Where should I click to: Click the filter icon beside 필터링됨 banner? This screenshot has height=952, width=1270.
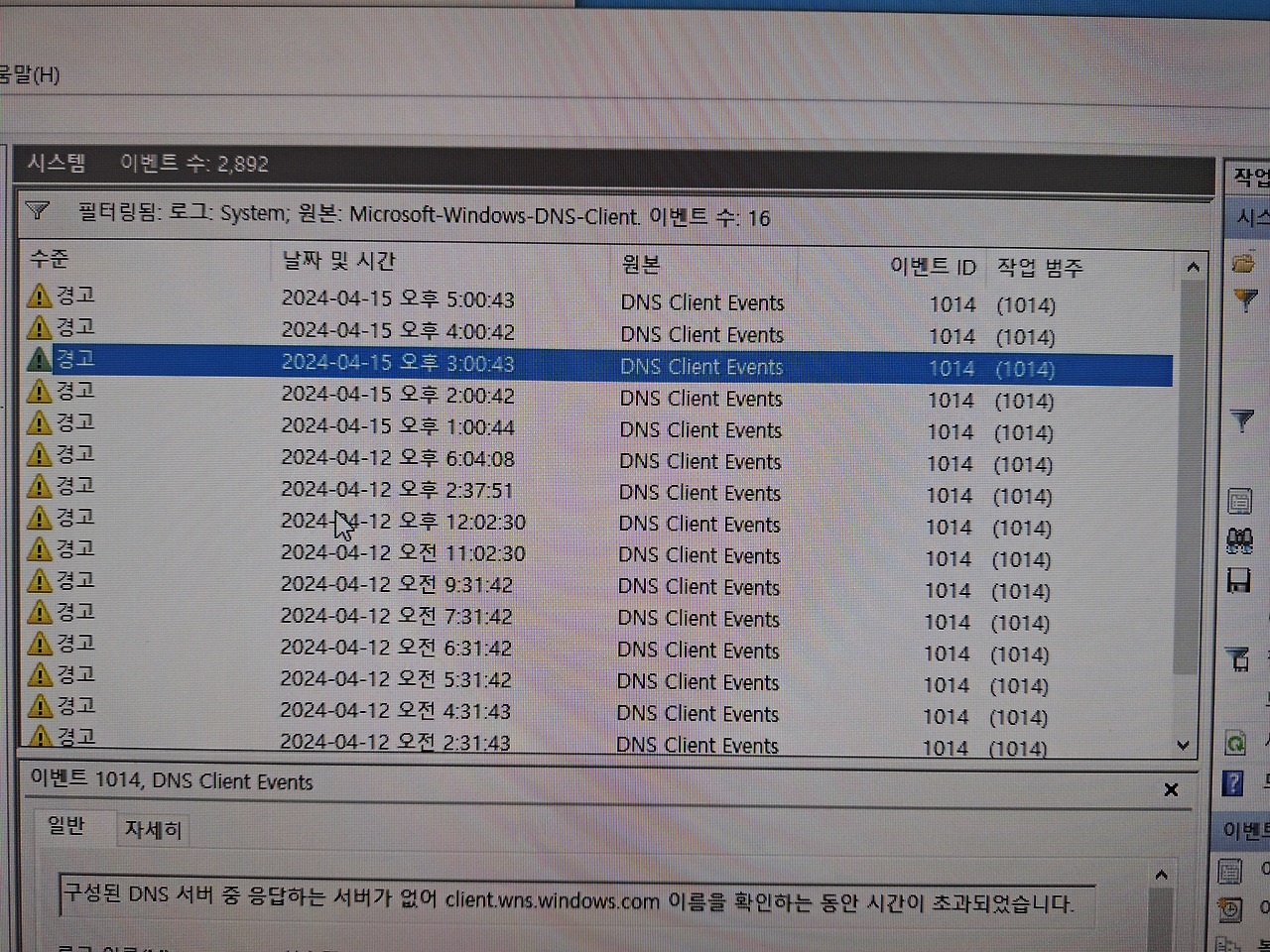click(37, 210)
